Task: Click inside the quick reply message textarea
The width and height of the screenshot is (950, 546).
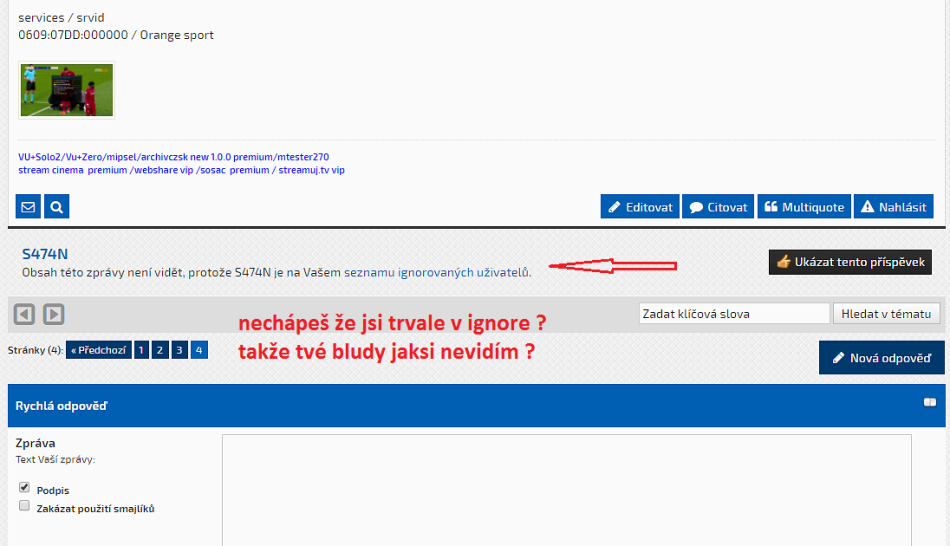Action: 566,490
